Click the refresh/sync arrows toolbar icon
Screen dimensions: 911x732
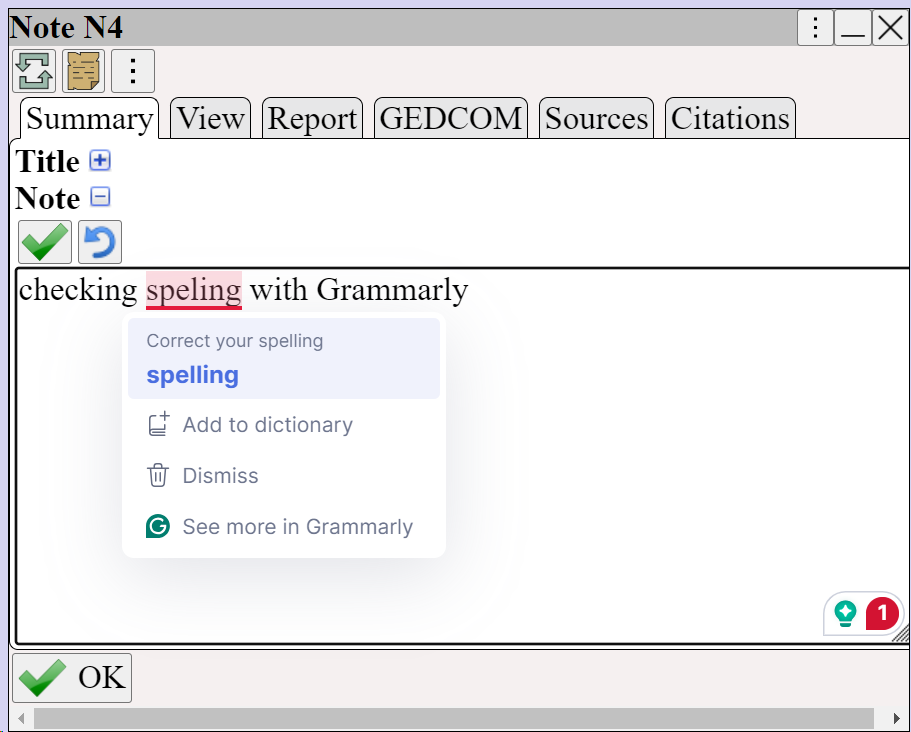(34, 71)
